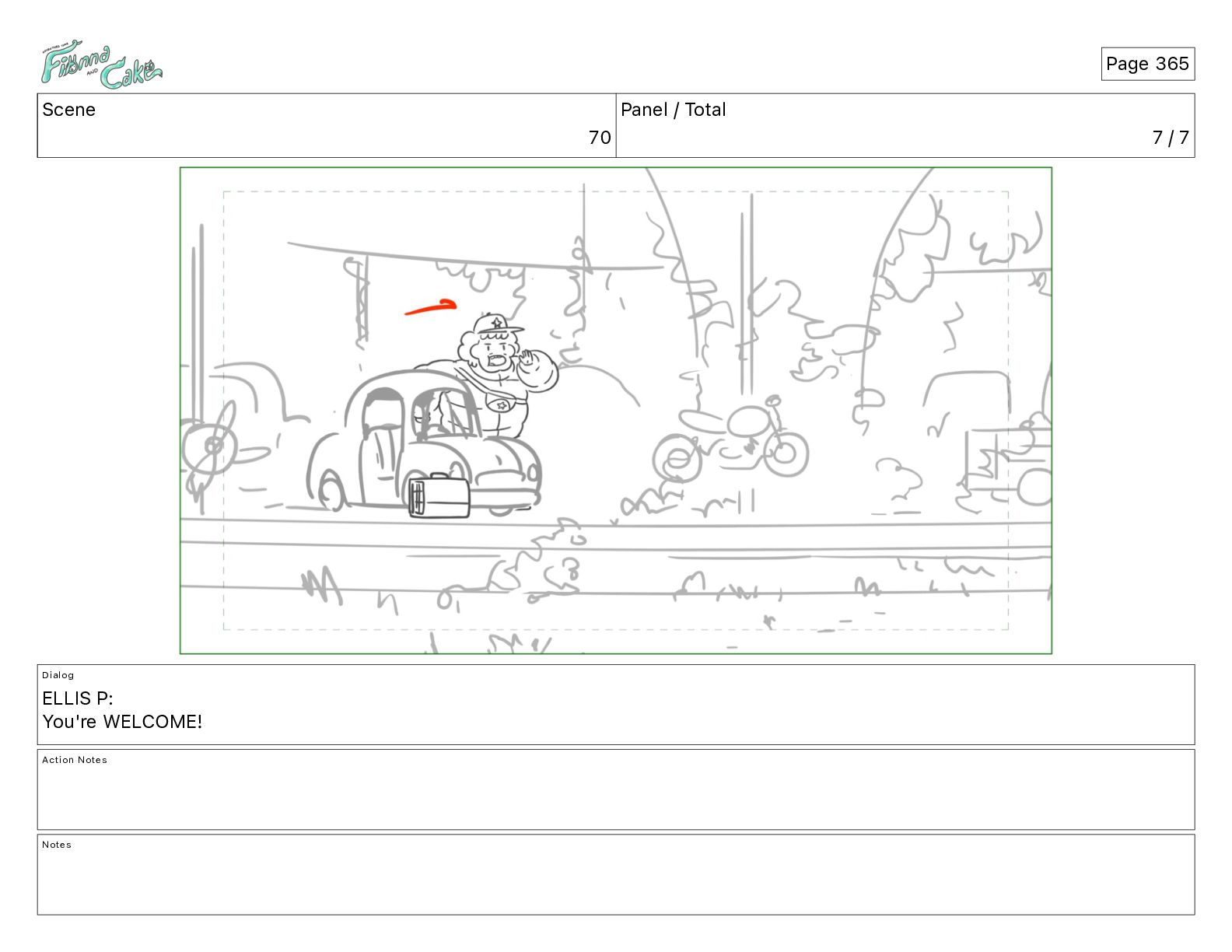Select the speaker name ELLIS P:

coord(78,698)
